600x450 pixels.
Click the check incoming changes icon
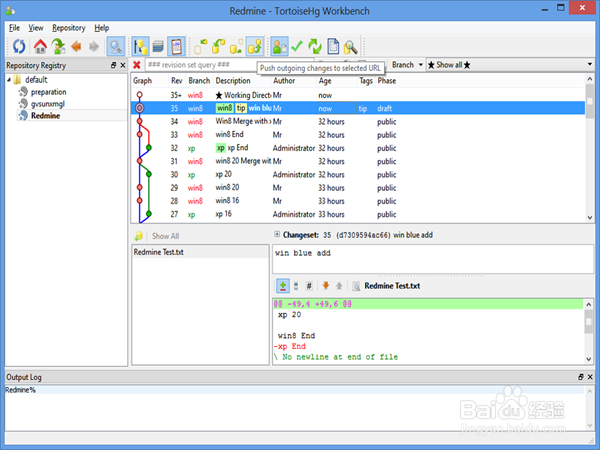click(201, 47)
